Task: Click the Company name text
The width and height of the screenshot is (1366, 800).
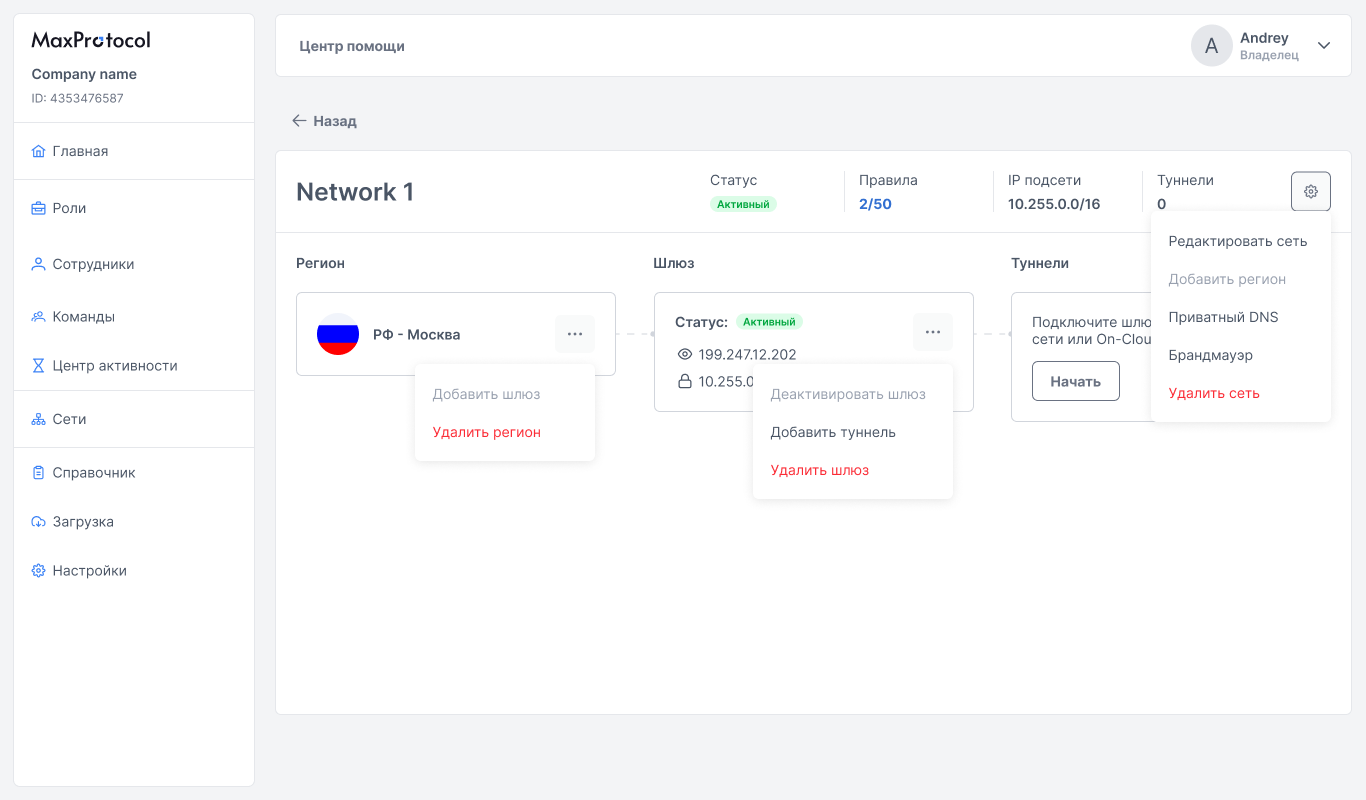Action: (x=84, y=74)
